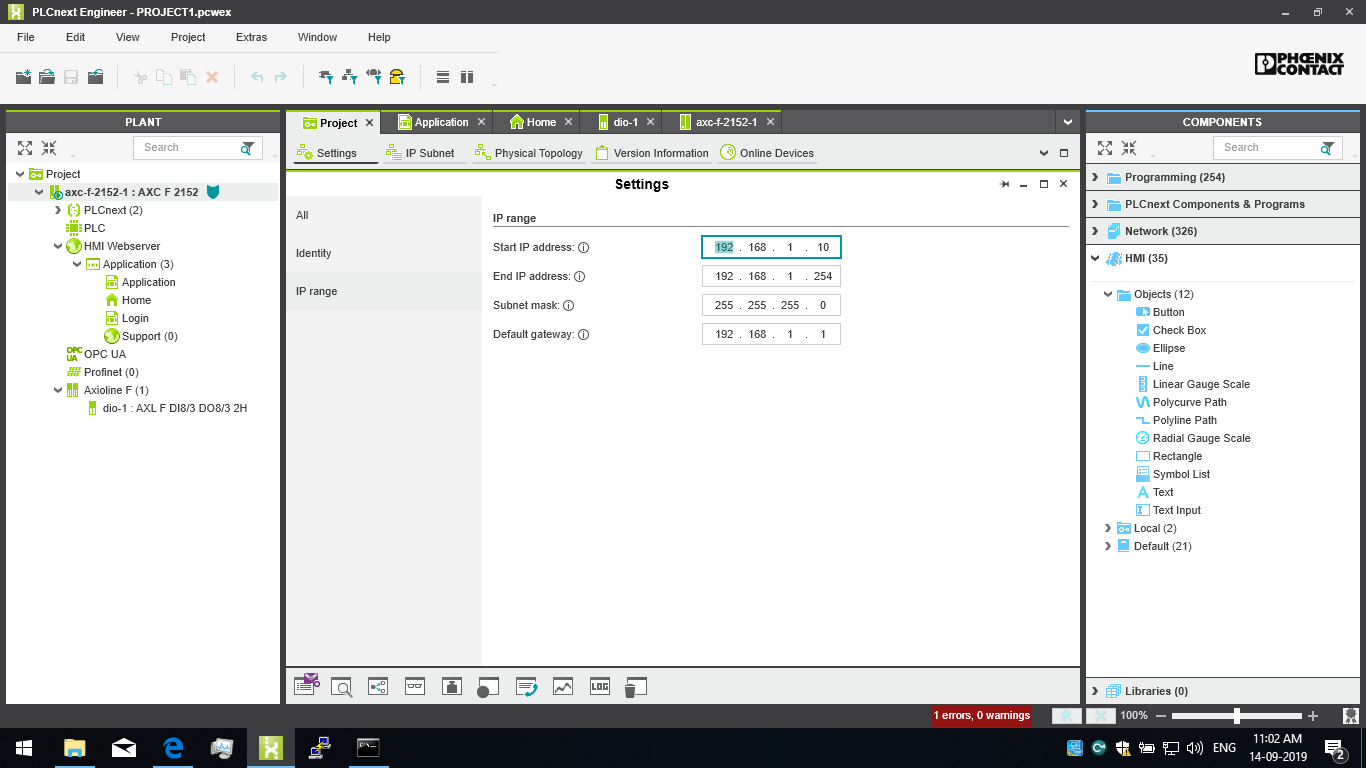Toggle the Check Box object in HMI list
The image size is (1366, 768).
[x=1179, y=330]
